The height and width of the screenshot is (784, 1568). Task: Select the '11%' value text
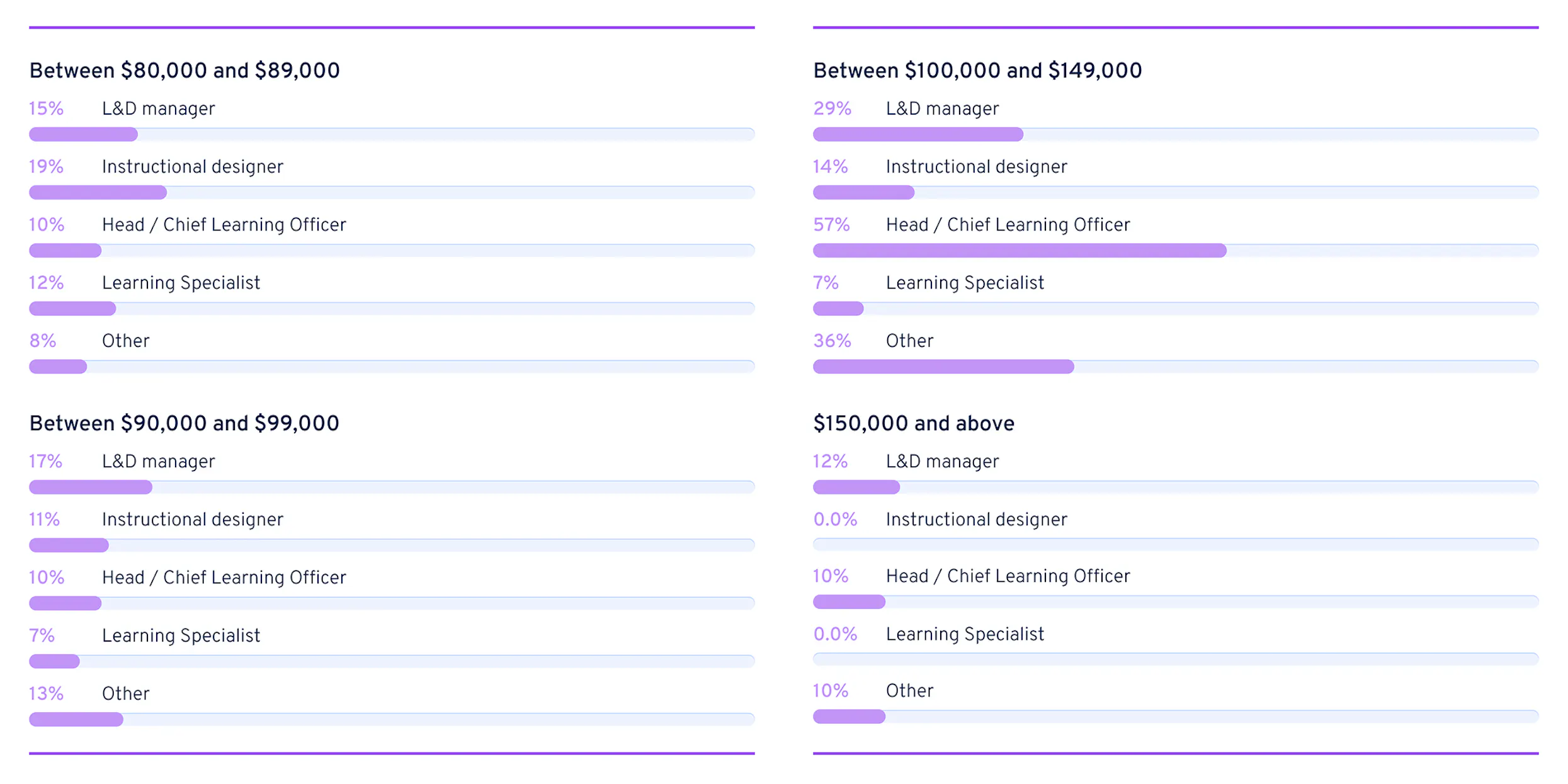tap(44, 519)
